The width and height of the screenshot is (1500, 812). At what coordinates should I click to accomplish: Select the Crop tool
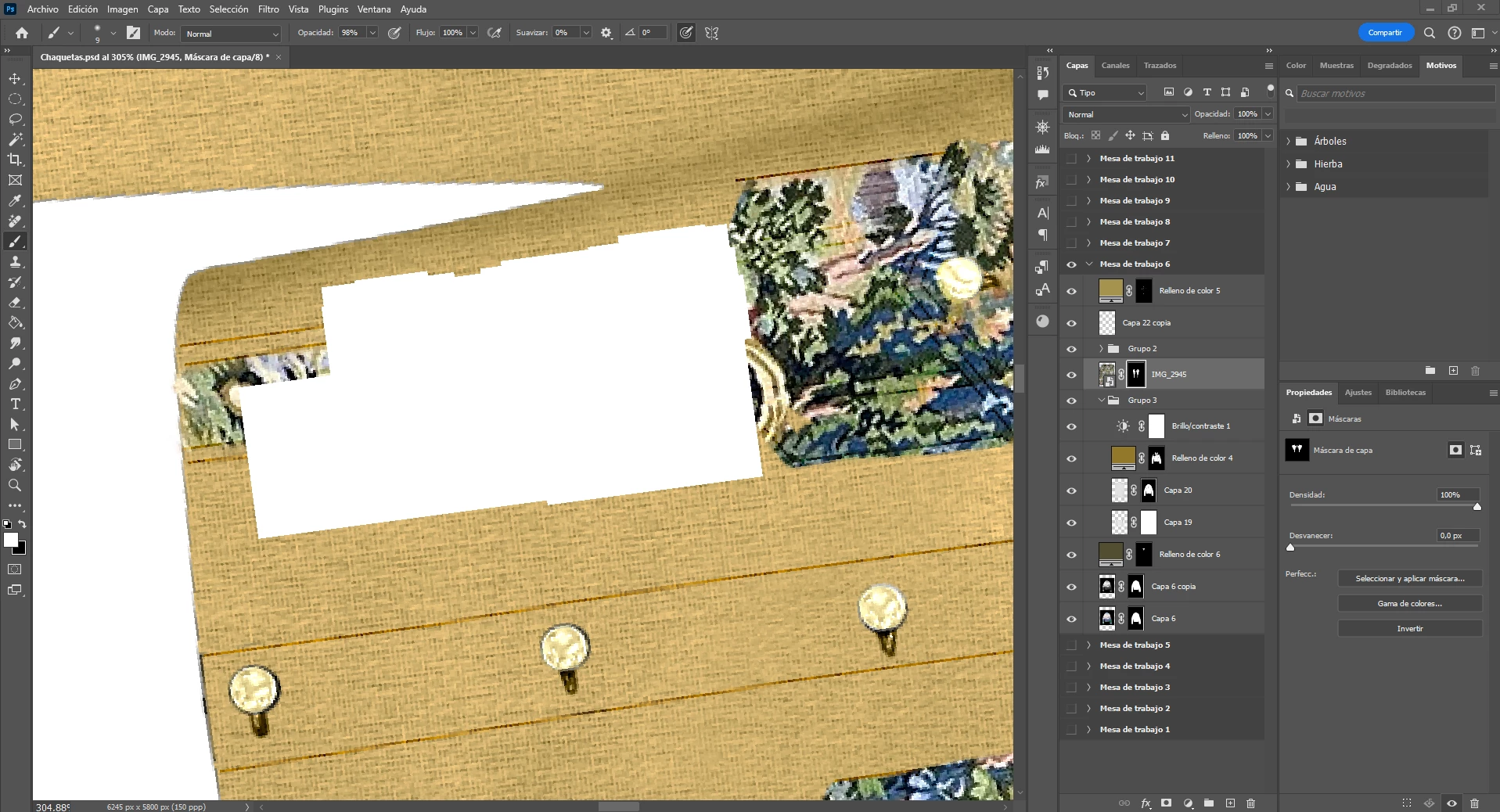(x=15, y=160)
